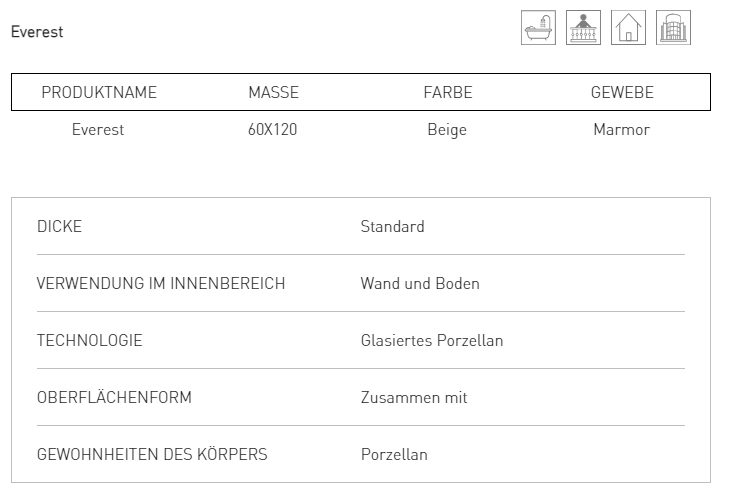Click the DICKE row label
Screen dimensions: 743x499
tap(59, 227)
